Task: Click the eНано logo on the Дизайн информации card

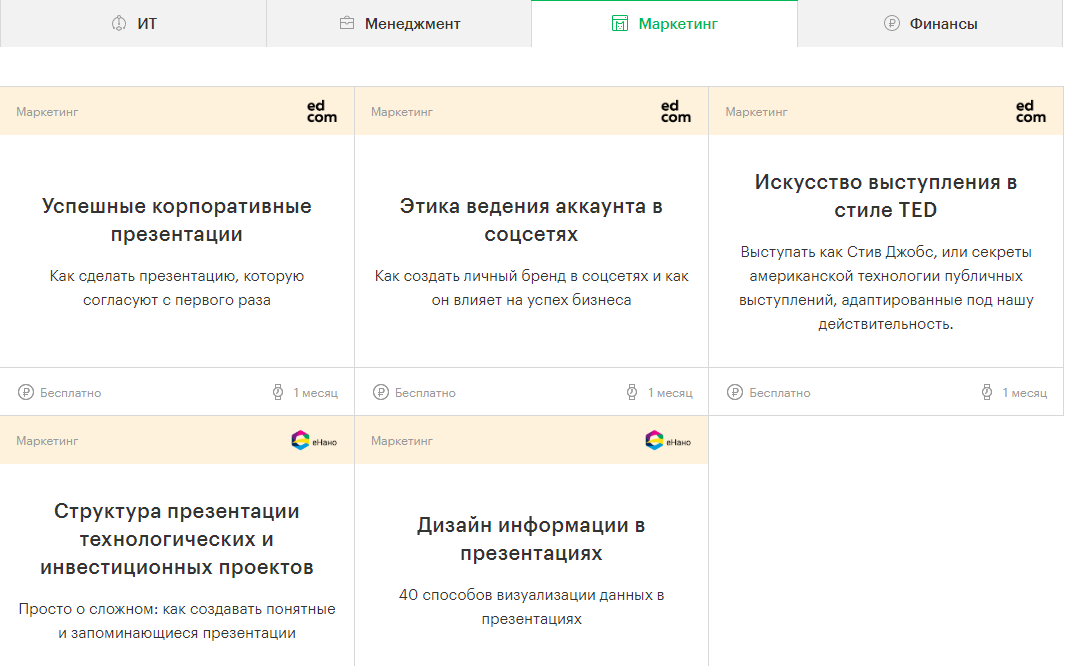Action: 668,440
